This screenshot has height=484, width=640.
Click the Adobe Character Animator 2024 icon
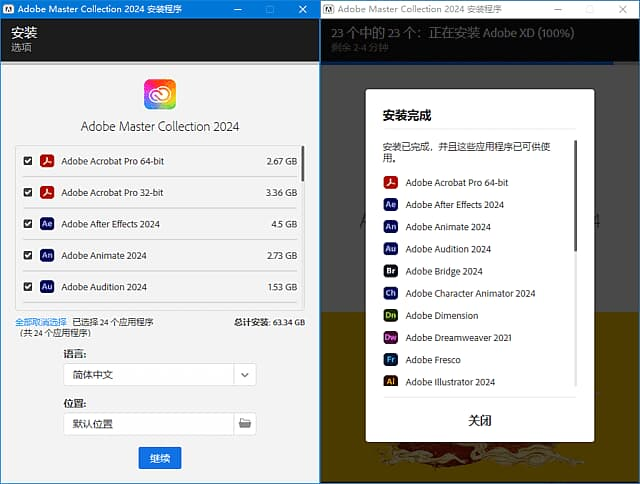391,293
